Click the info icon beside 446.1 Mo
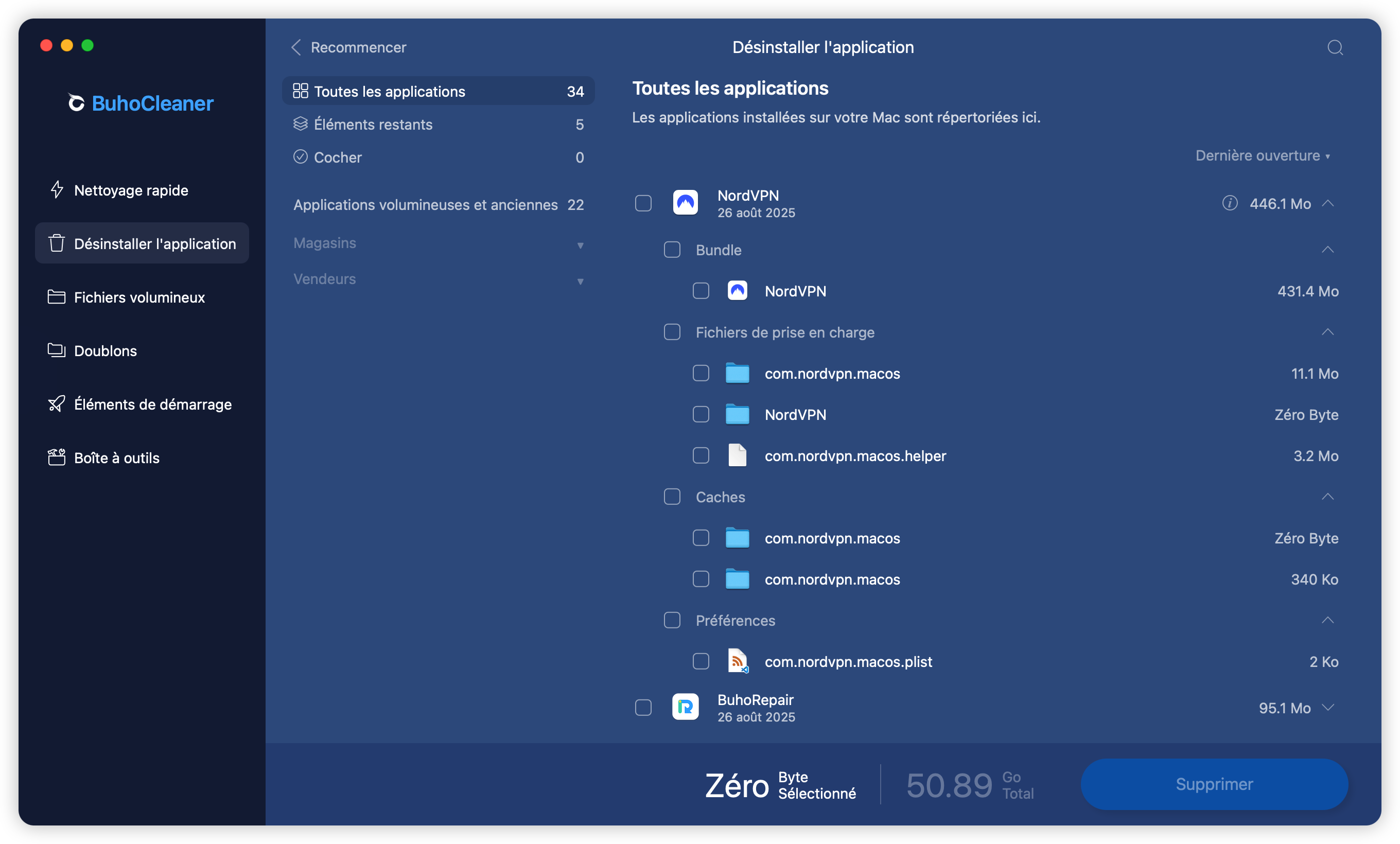 click(x=1230, y=203)
